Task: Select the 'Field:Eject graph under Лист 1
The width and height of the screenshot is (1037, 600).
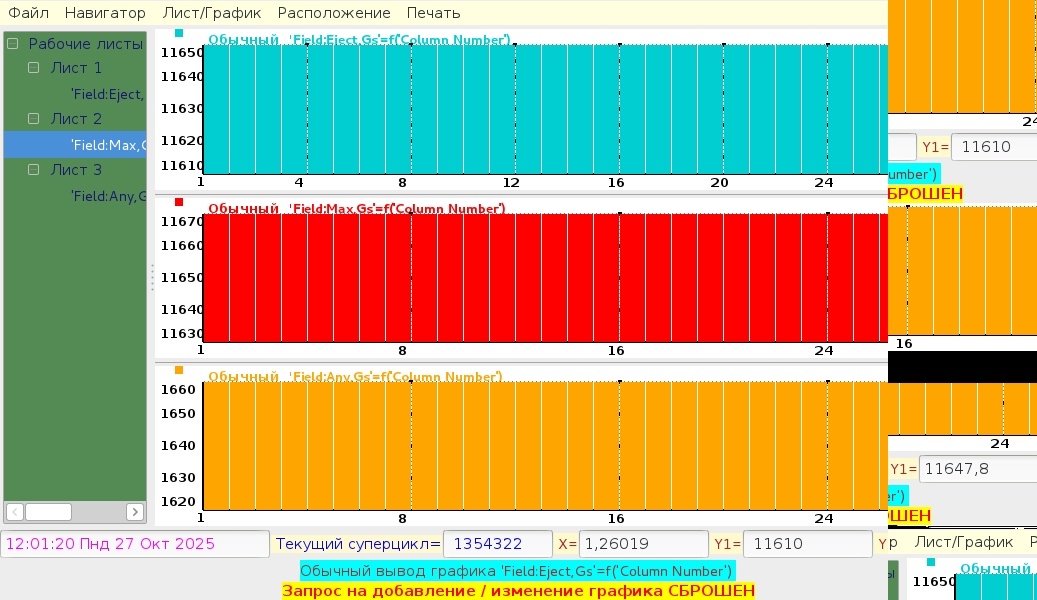Action: [107, 94]
